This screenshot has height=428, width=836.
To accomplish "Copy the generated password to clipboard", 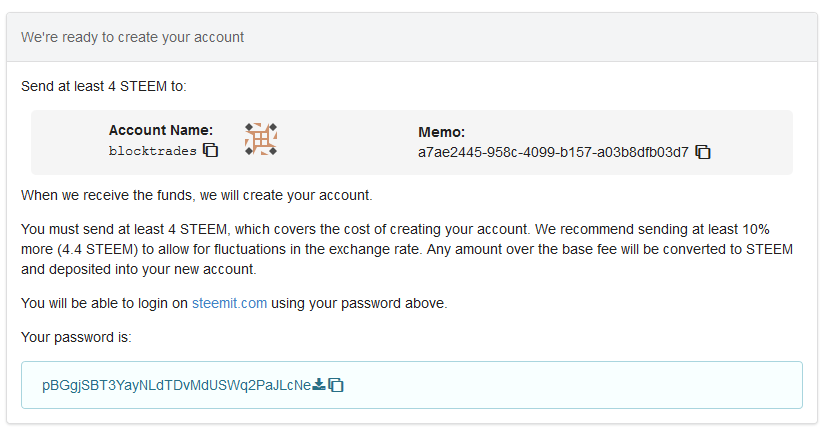I will point(336,385).
